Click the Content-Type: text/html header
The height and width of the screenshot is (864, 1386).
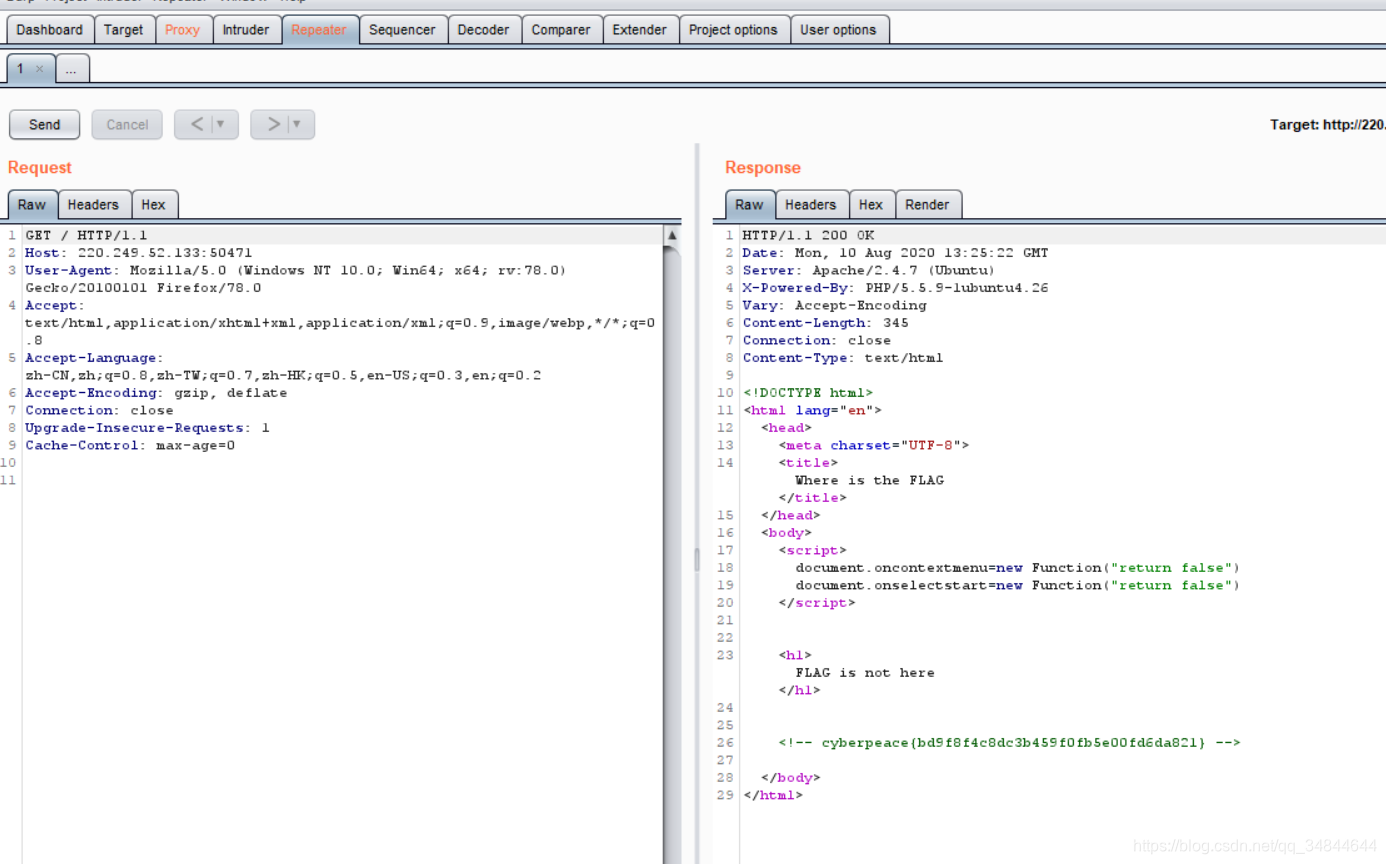point(843,358)
